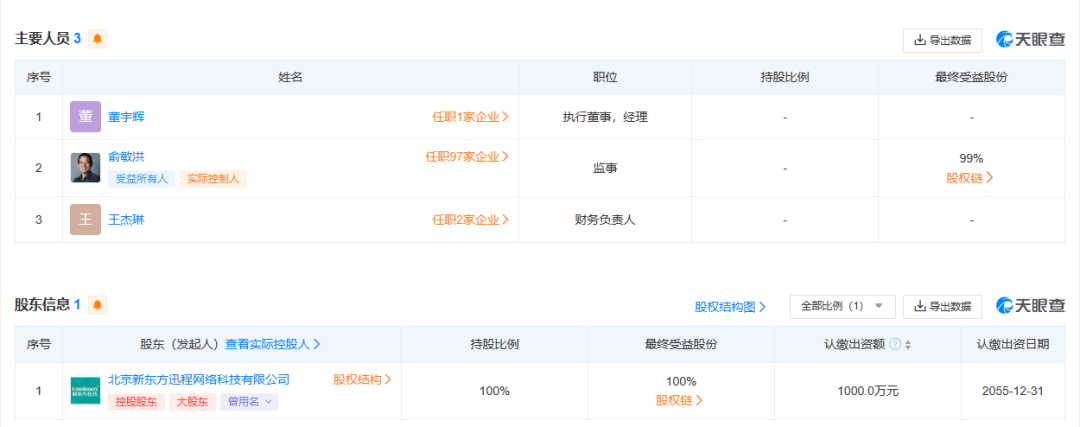Screen dimensions: 1080x427
Task: Export data in the 主要人员 section
Action: point(942,40)
